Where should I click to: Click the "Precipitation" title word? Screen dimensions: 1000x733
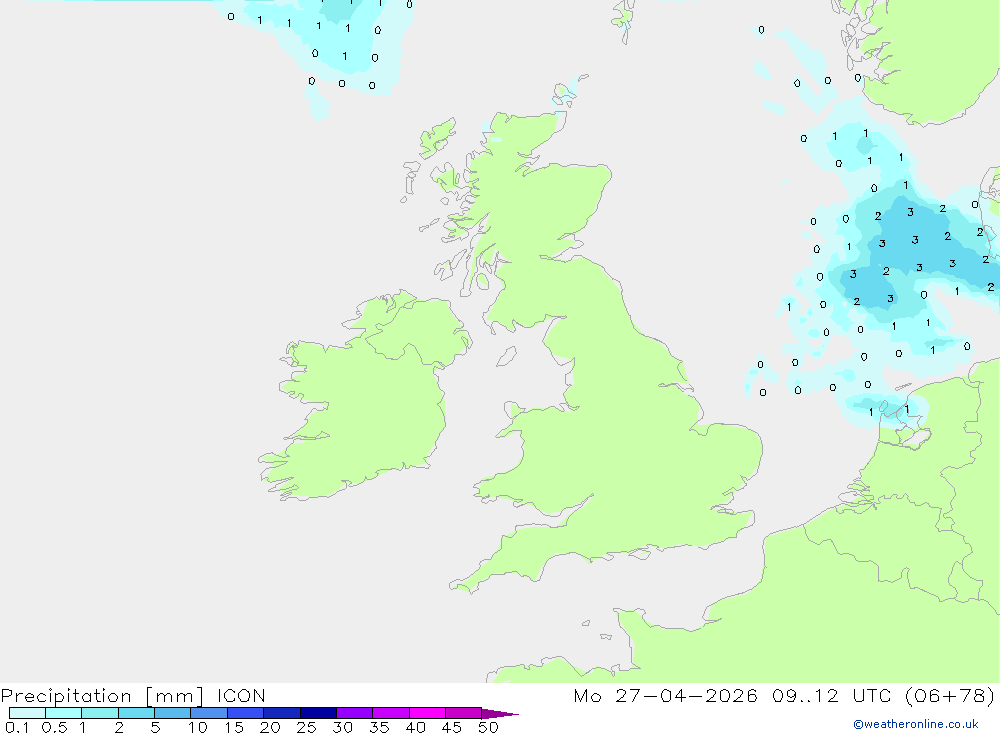tap(66, 696)
